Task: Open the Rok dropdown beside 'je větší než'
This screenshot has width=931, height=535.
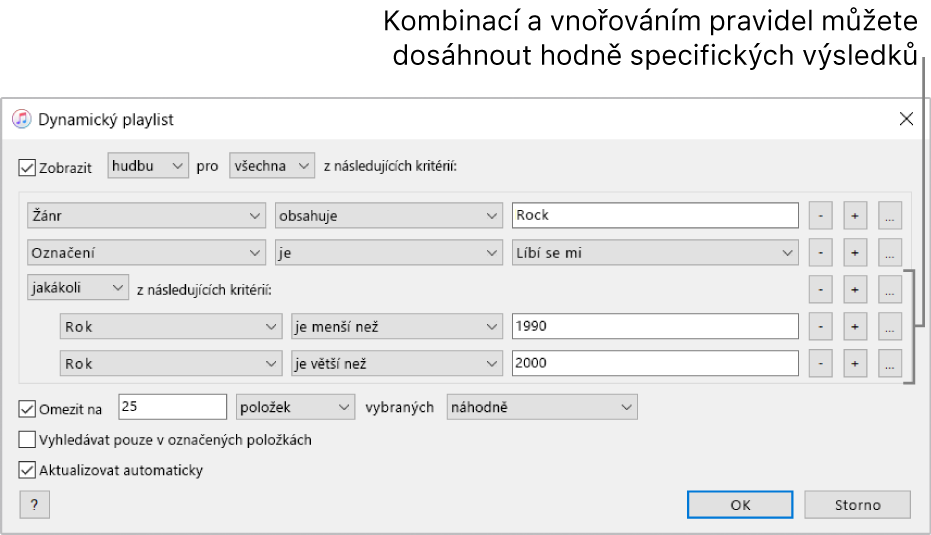Action: point(171,363)
